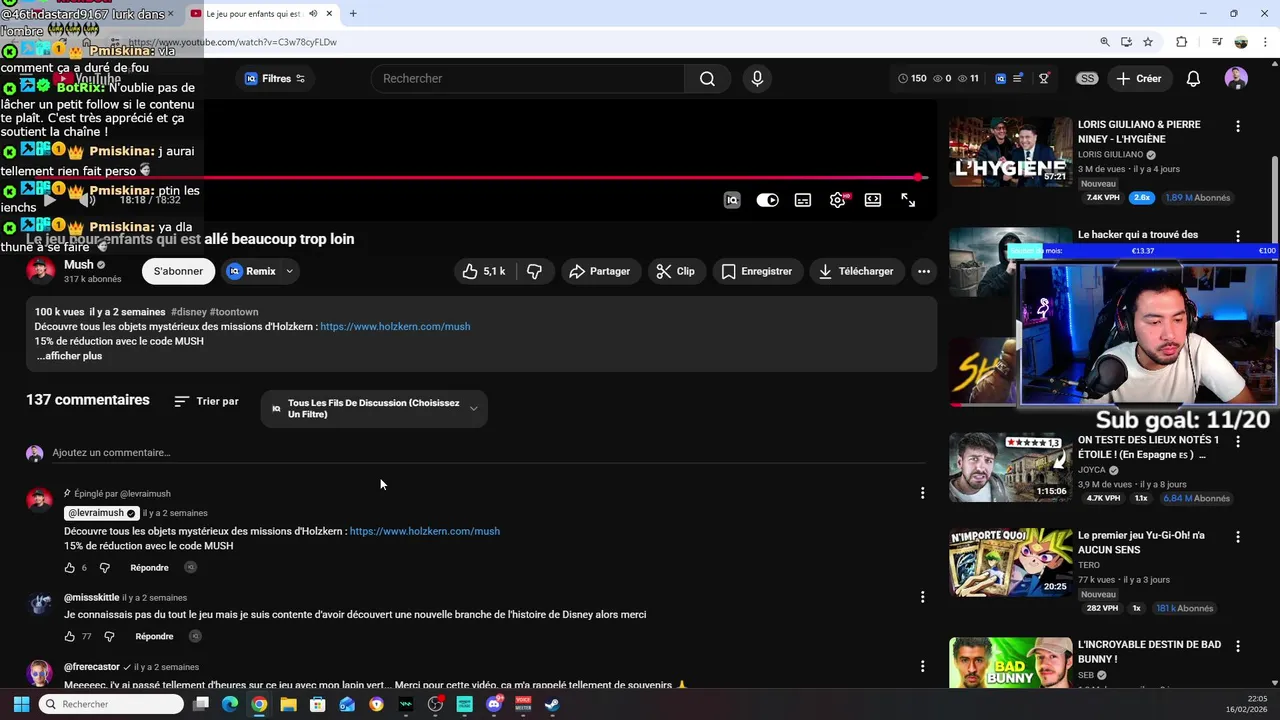Open the vidIQ list menu icon in header
This screenshot has width=1280, height=720.
(x=1018, y=79)
